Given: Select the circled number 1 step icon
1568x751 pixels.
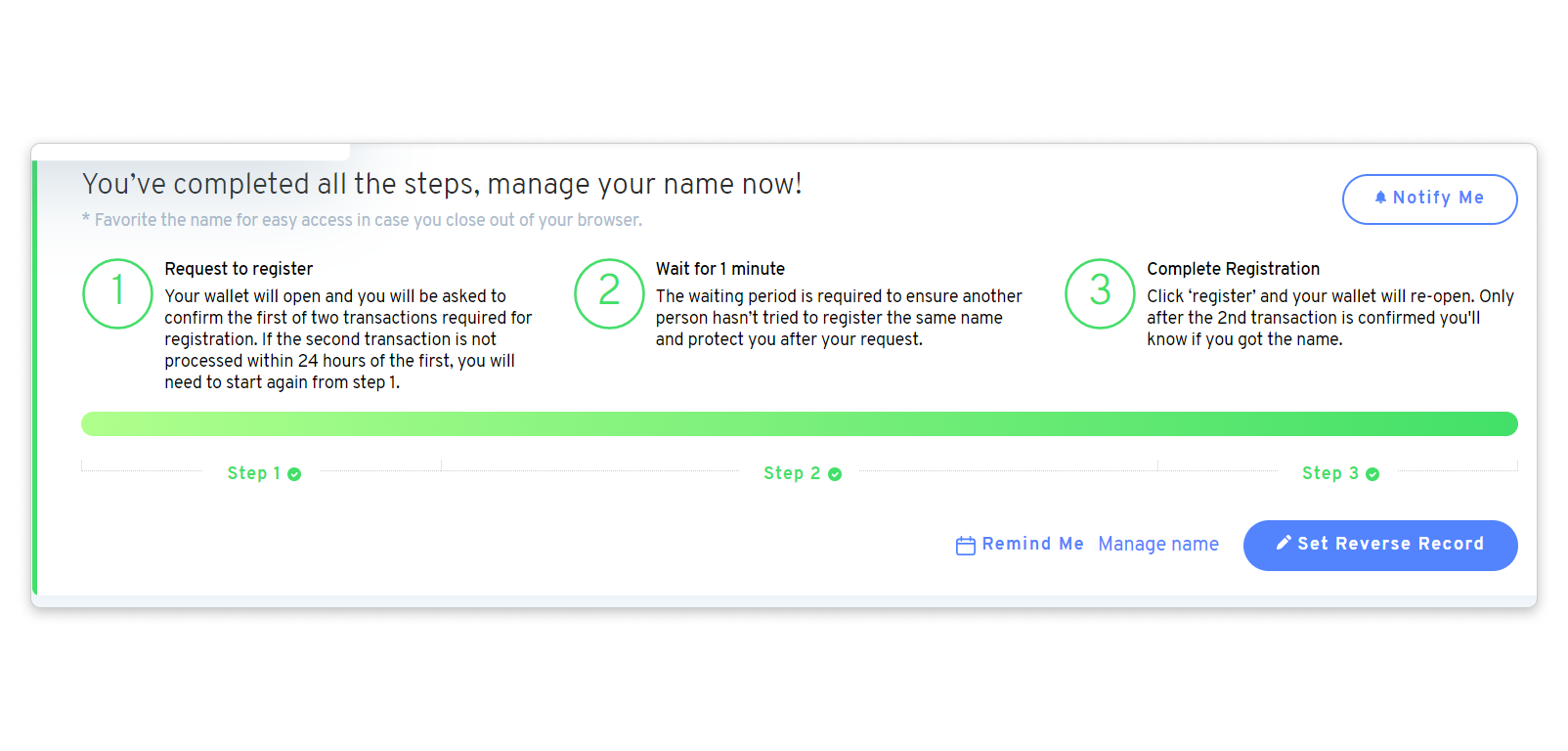Looking at the screenshot, I should point(117,293).
